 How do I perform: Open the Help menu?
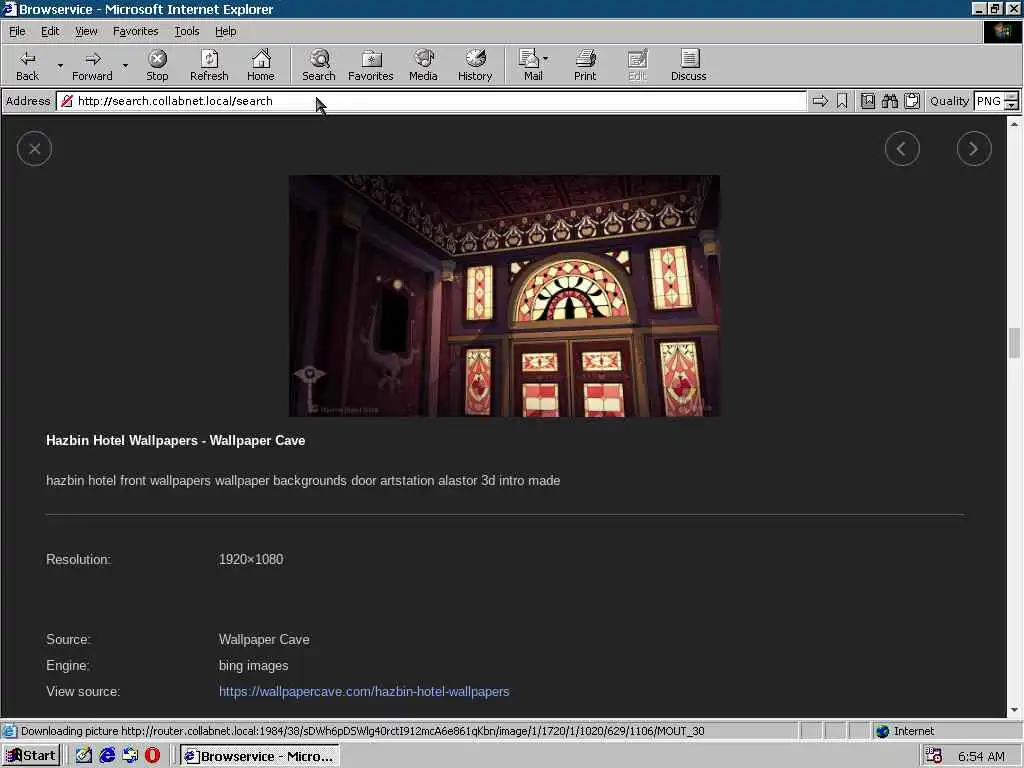(x=225, y=31)
